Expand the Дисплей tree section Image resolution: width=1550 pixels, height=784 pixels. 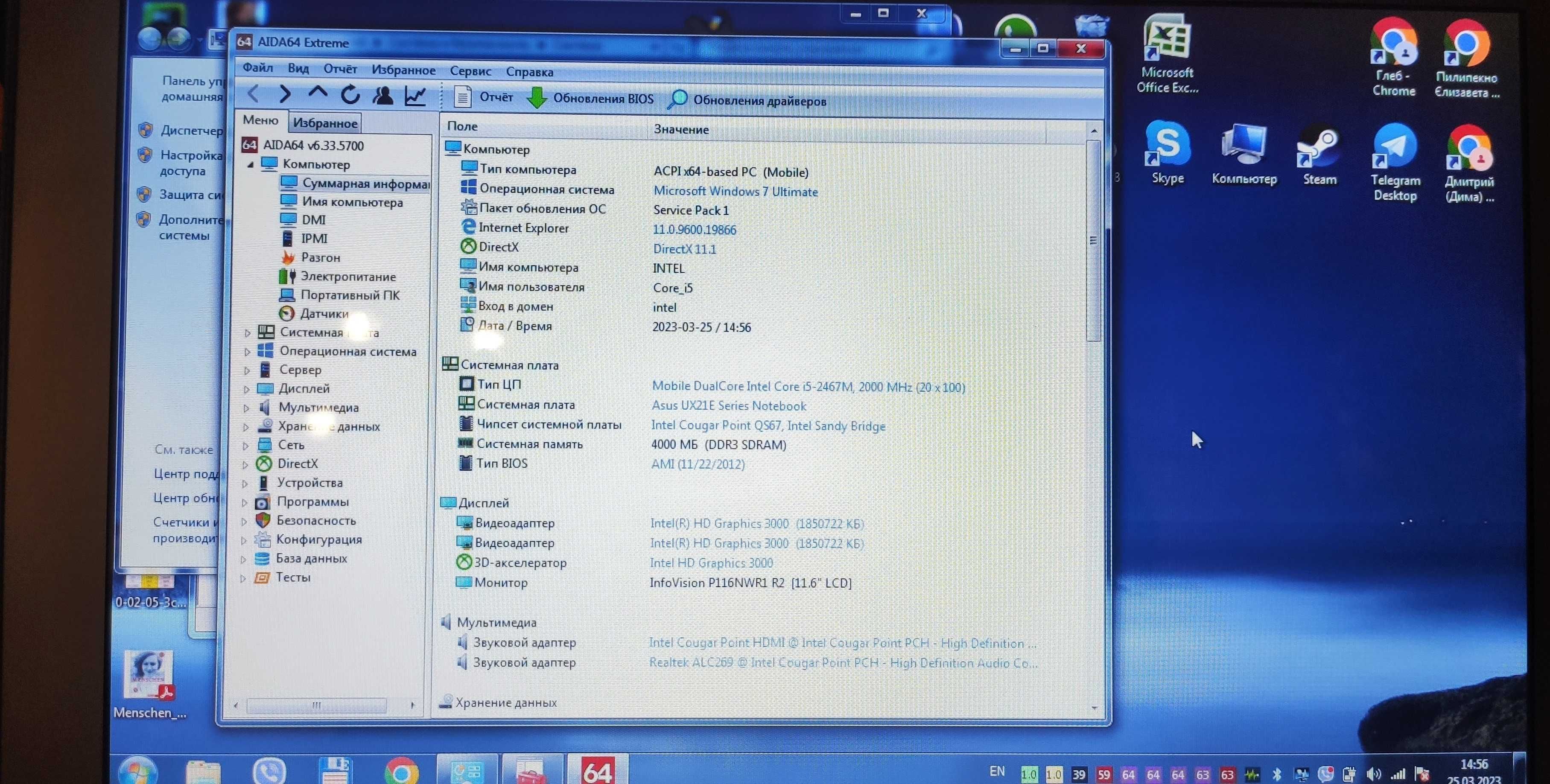click(248, 388)
